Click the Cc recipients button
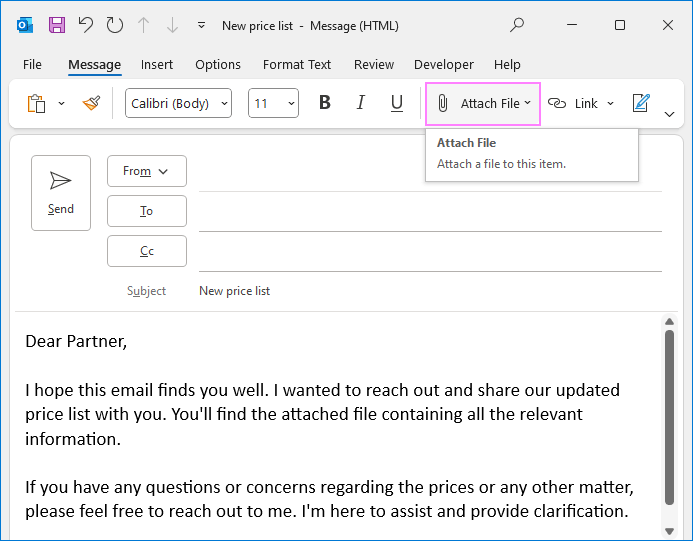The image size is (693, 541). coord(147,251)
